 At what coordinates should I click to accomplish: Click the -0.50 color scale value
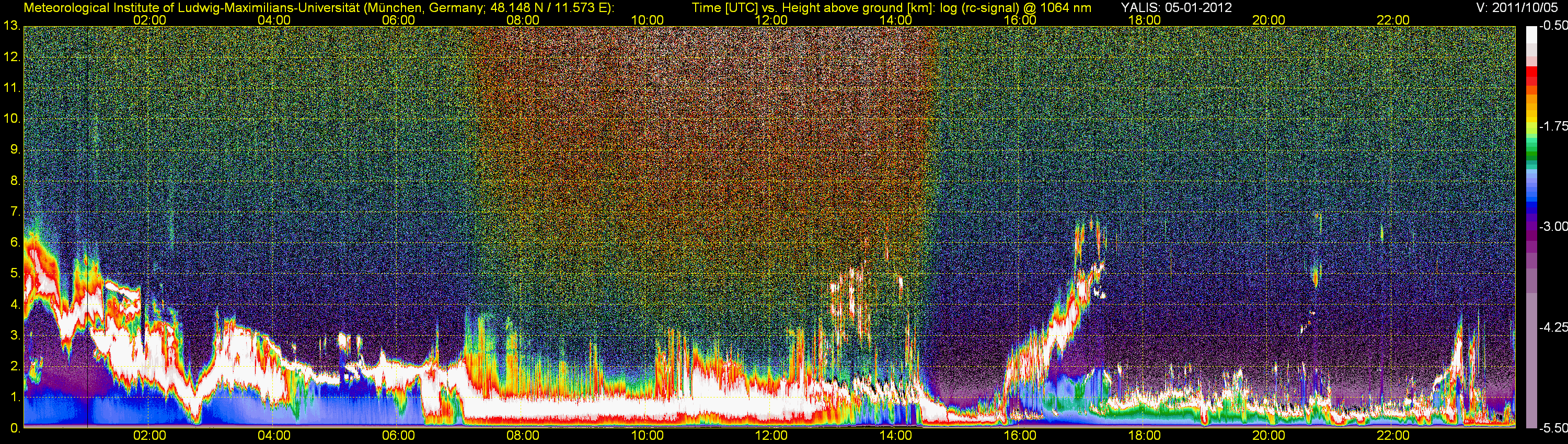tap(1553, 26)
